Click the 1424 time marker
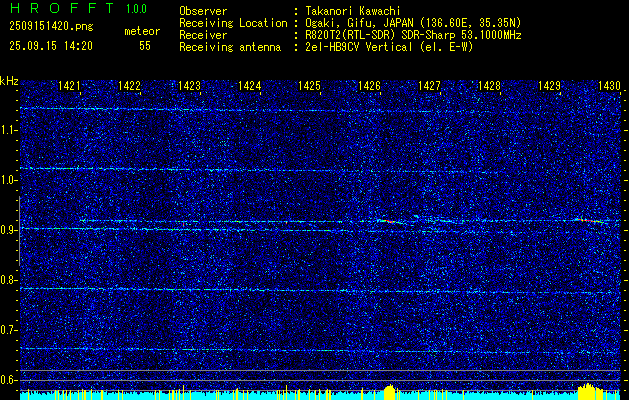 pos(250,86)
